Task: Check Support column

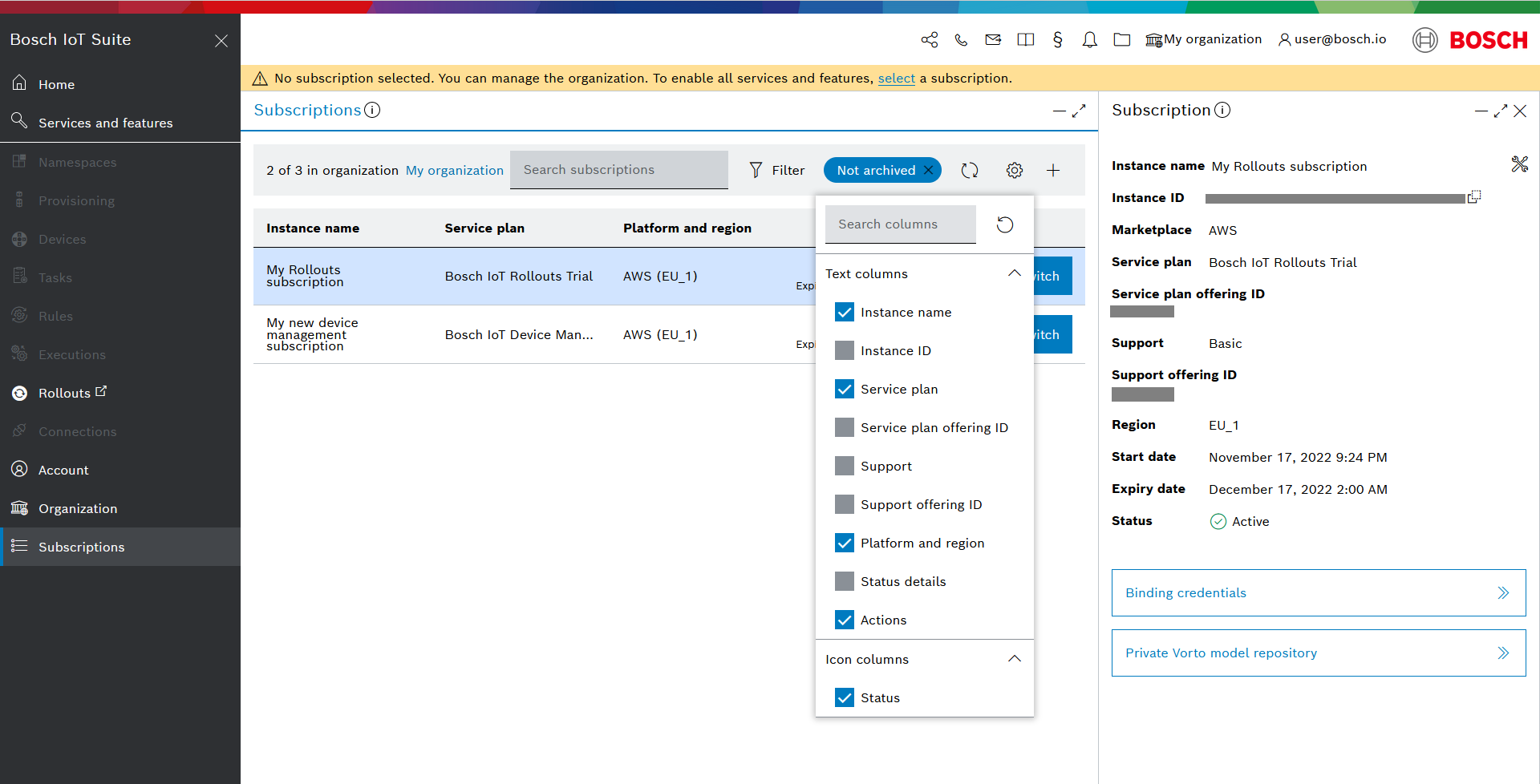Action: click(845, 466)
